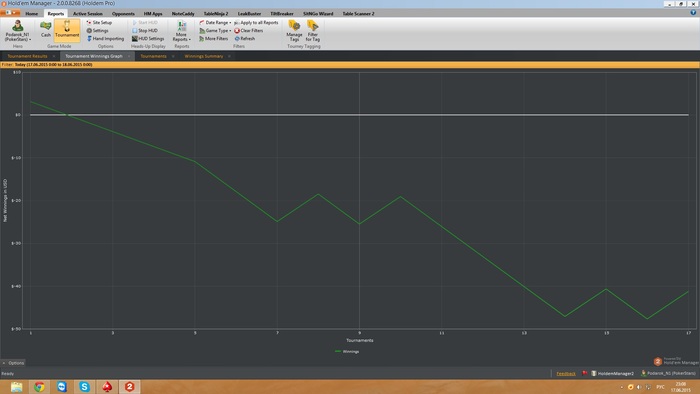Screen dimensions: 700x394
Task: Open the Podarok_N1 hero selector
Action: (x=18, y=31)
